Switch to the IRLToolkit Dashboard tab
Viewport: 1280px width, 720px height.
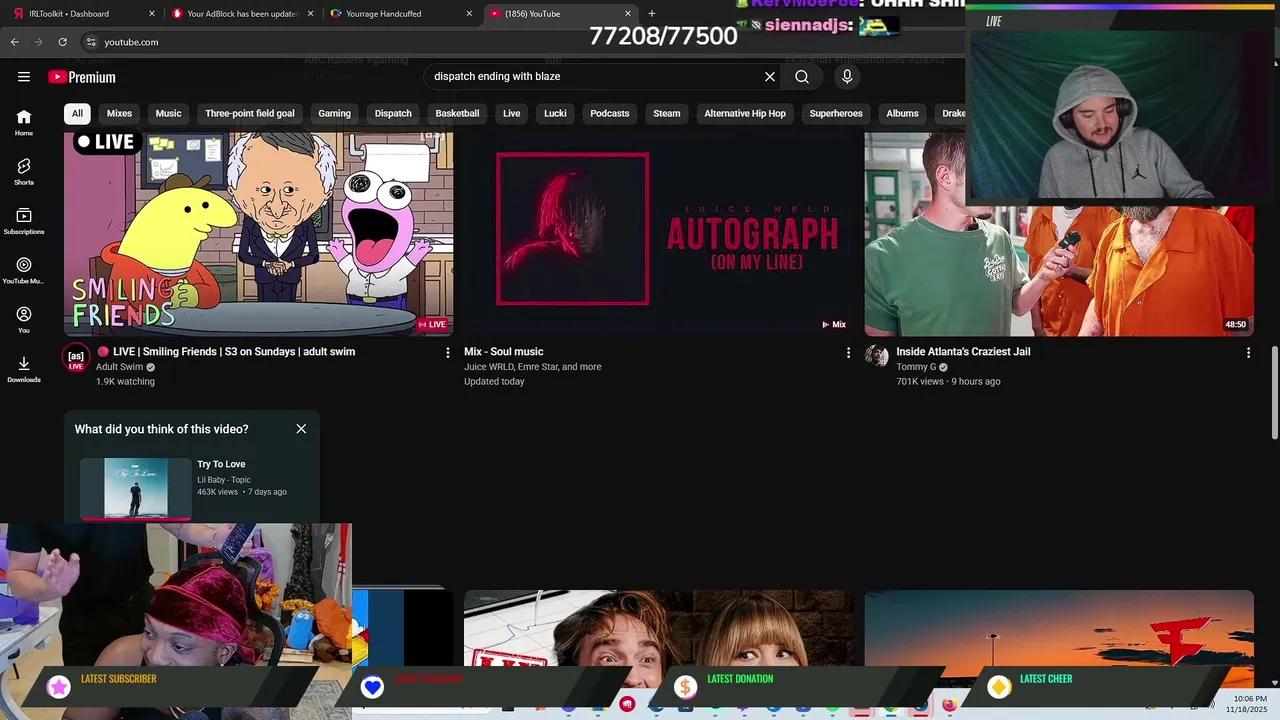coord(82,14)
